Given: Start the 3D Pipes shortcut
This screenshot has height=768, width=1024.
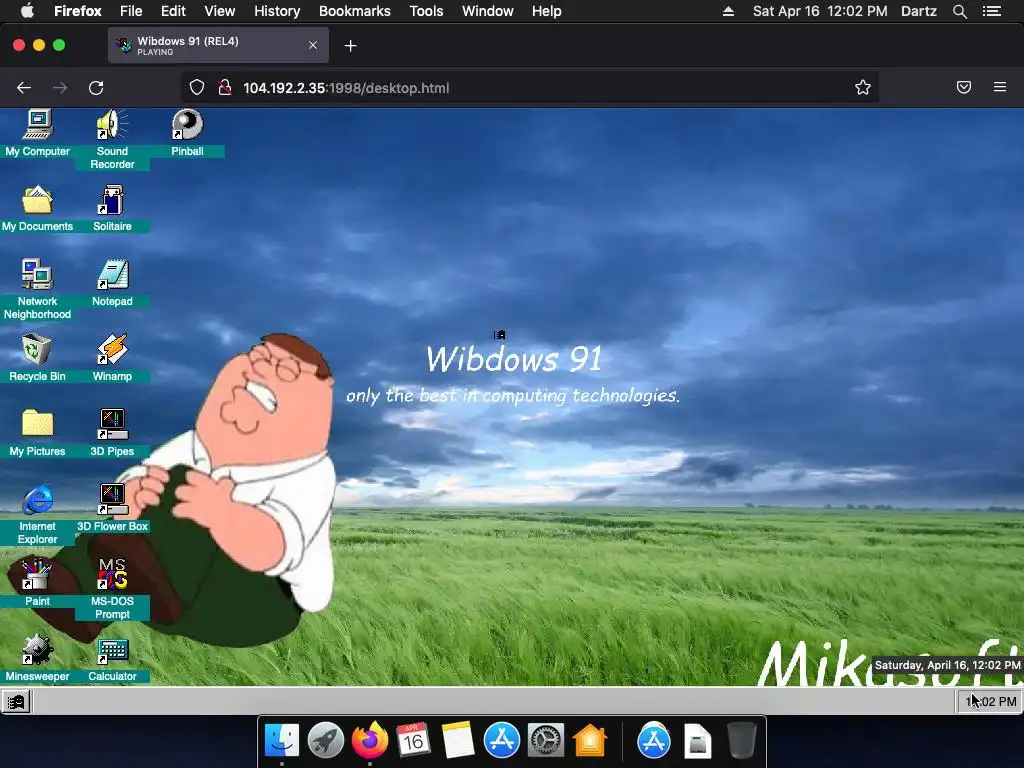Looking at the screenshot, I should click(x=112, y=433).
